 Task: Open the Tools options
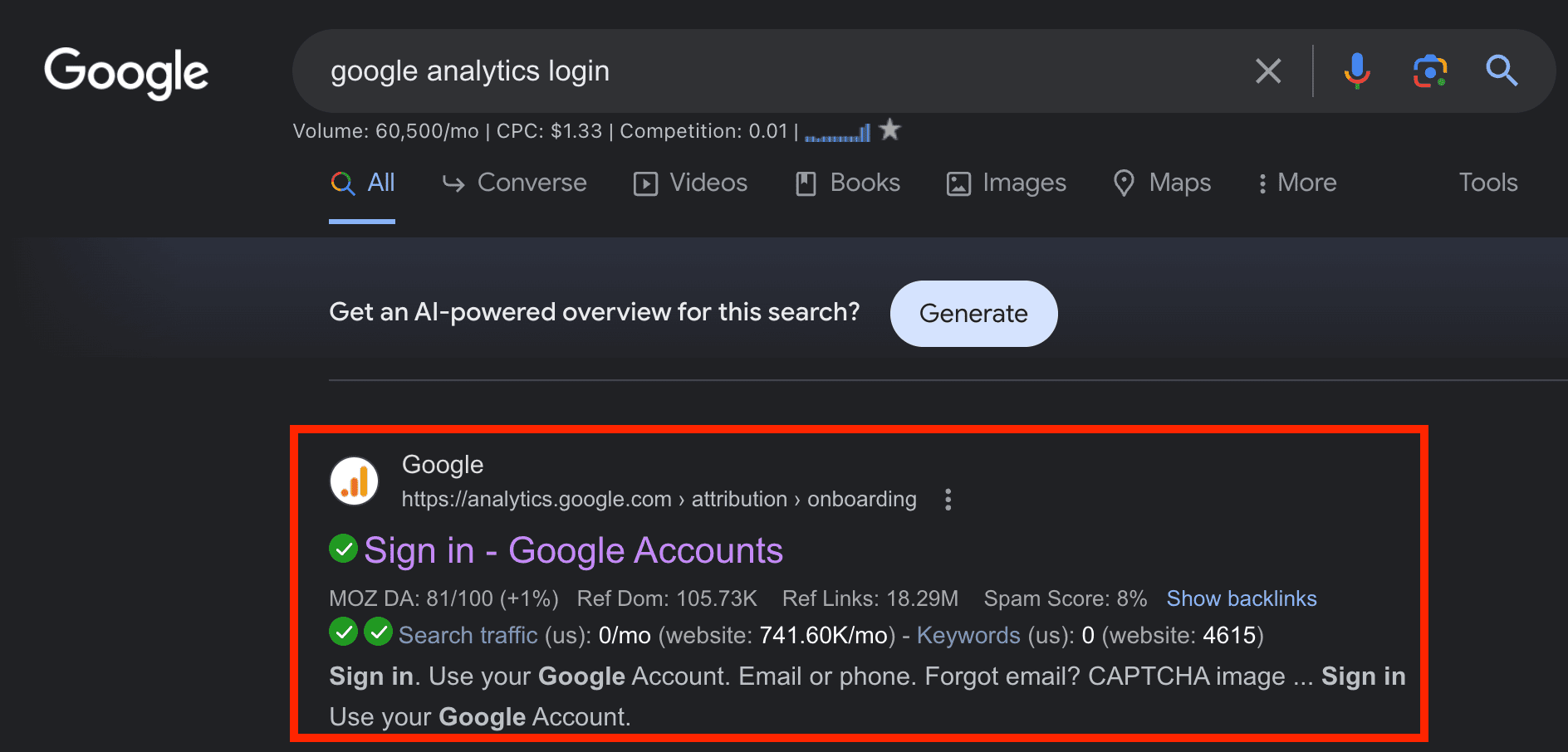point(1488,183)
